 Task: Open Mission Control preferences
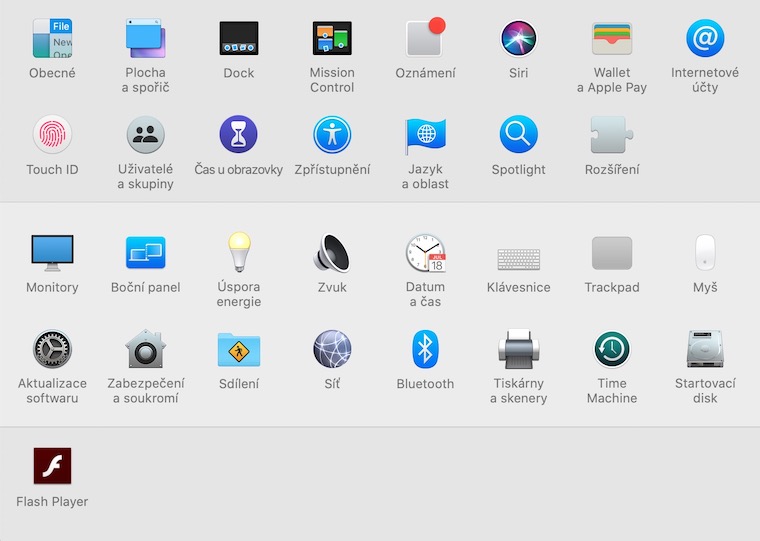point(332,38)
